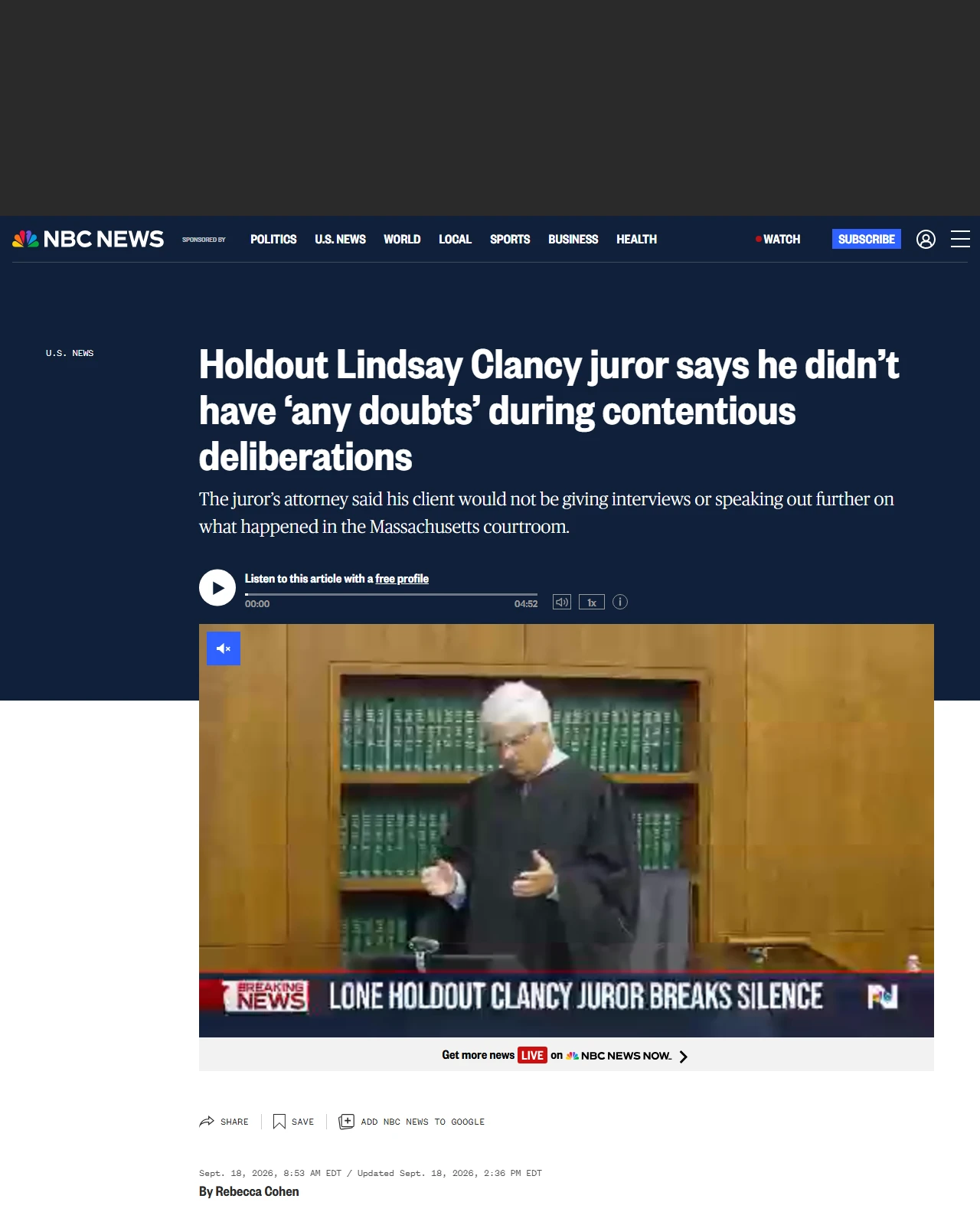The image size is (980, 1225).
Task: Open the Get more news LIVE banner
Action: [x=567, y=1055]
